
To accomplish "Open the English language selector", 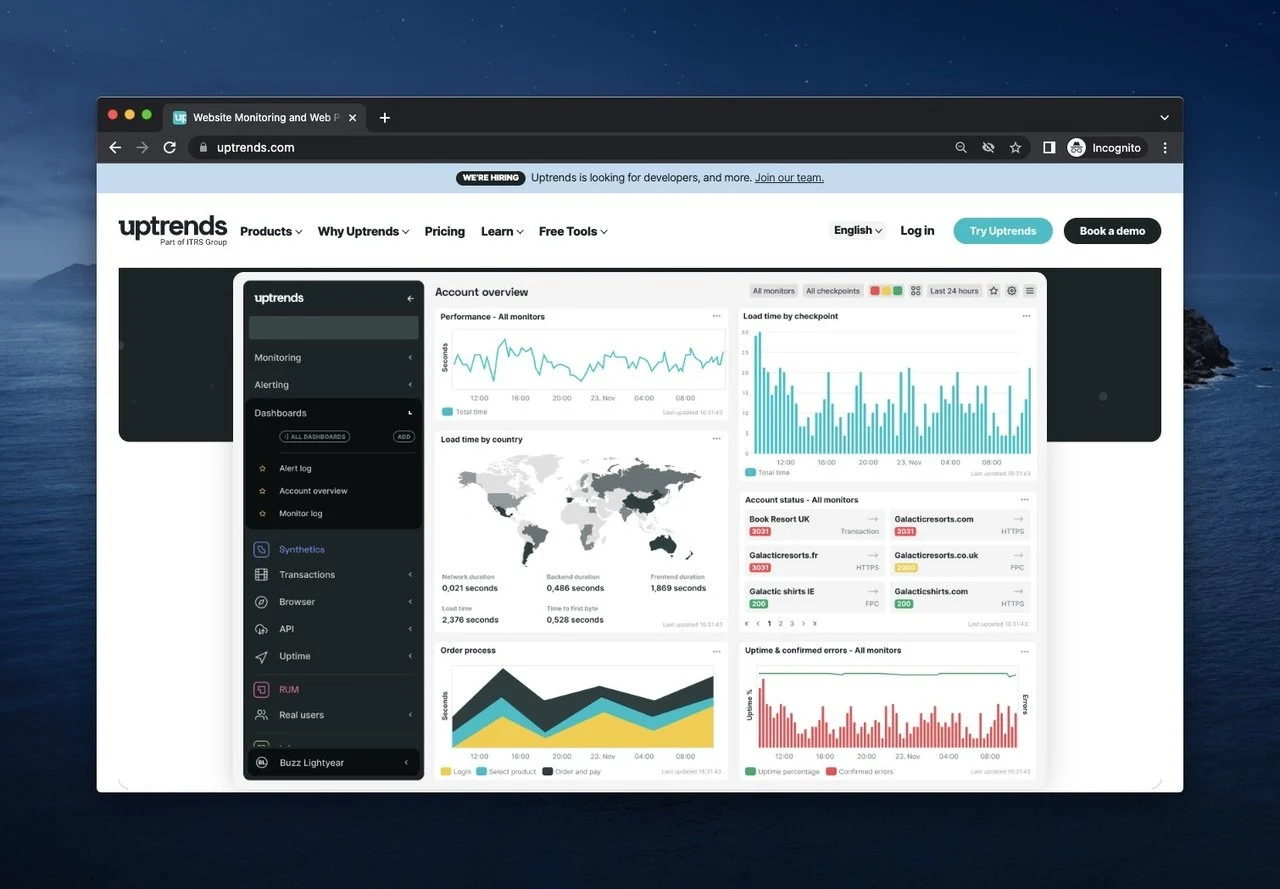I will (858, 230).
